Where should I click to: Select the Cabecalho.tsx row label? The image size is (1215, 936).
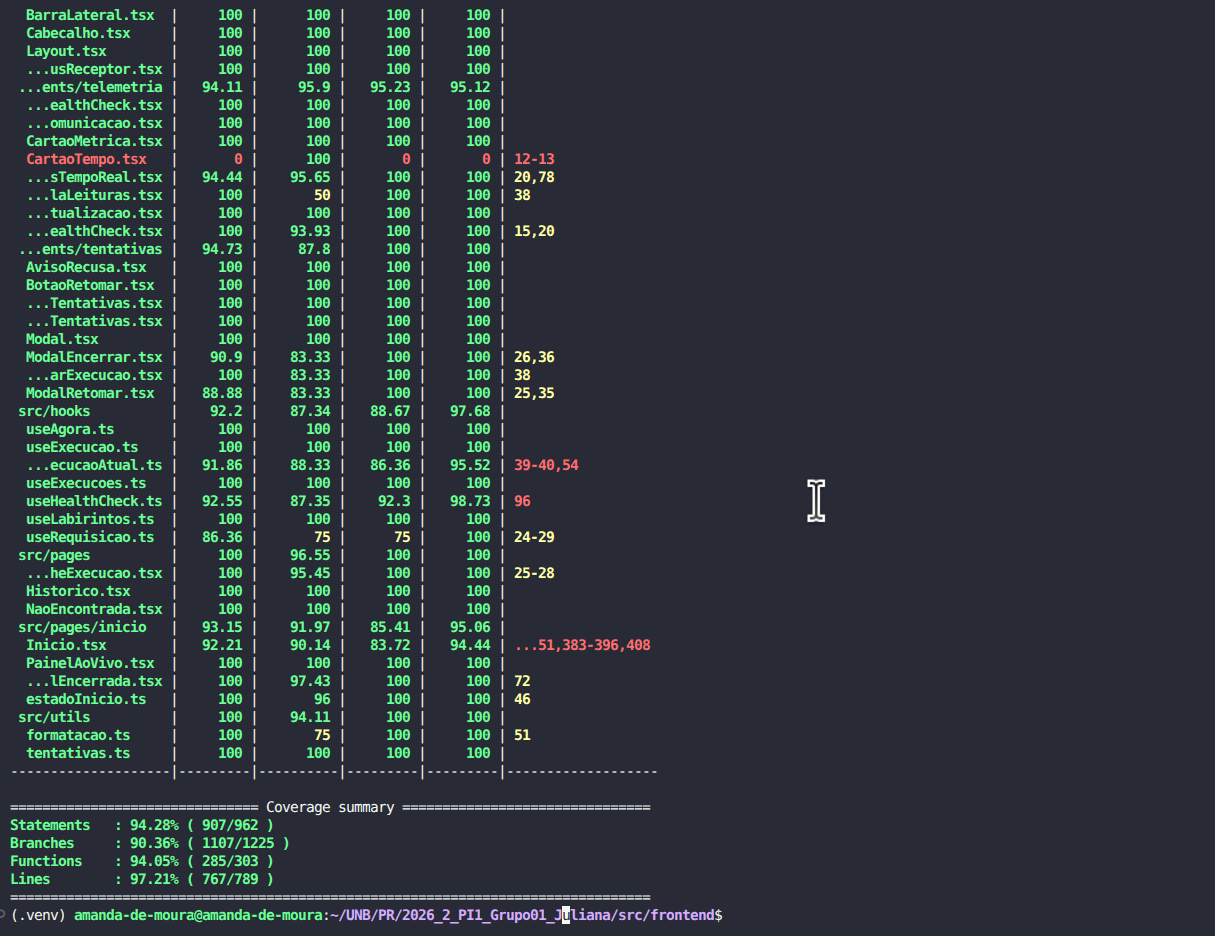click(78, 33)
